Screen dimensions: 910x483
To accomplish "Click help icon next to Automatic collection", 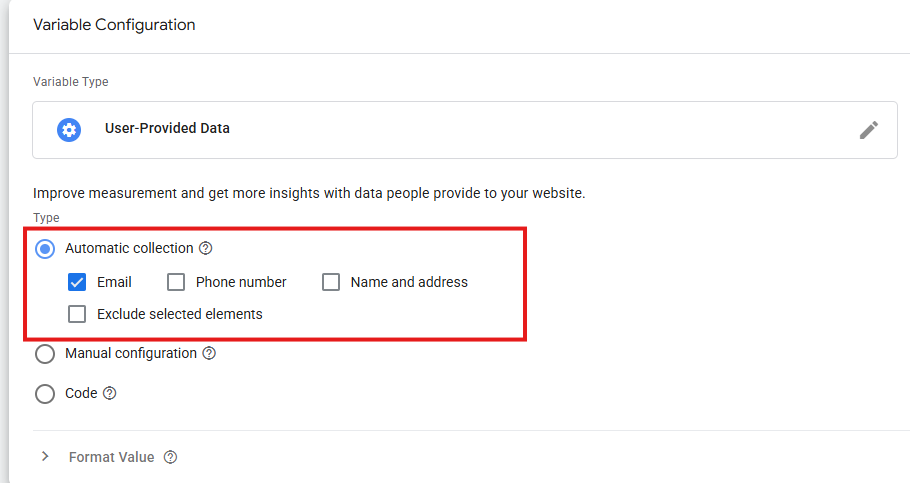I will pos(206,248).
